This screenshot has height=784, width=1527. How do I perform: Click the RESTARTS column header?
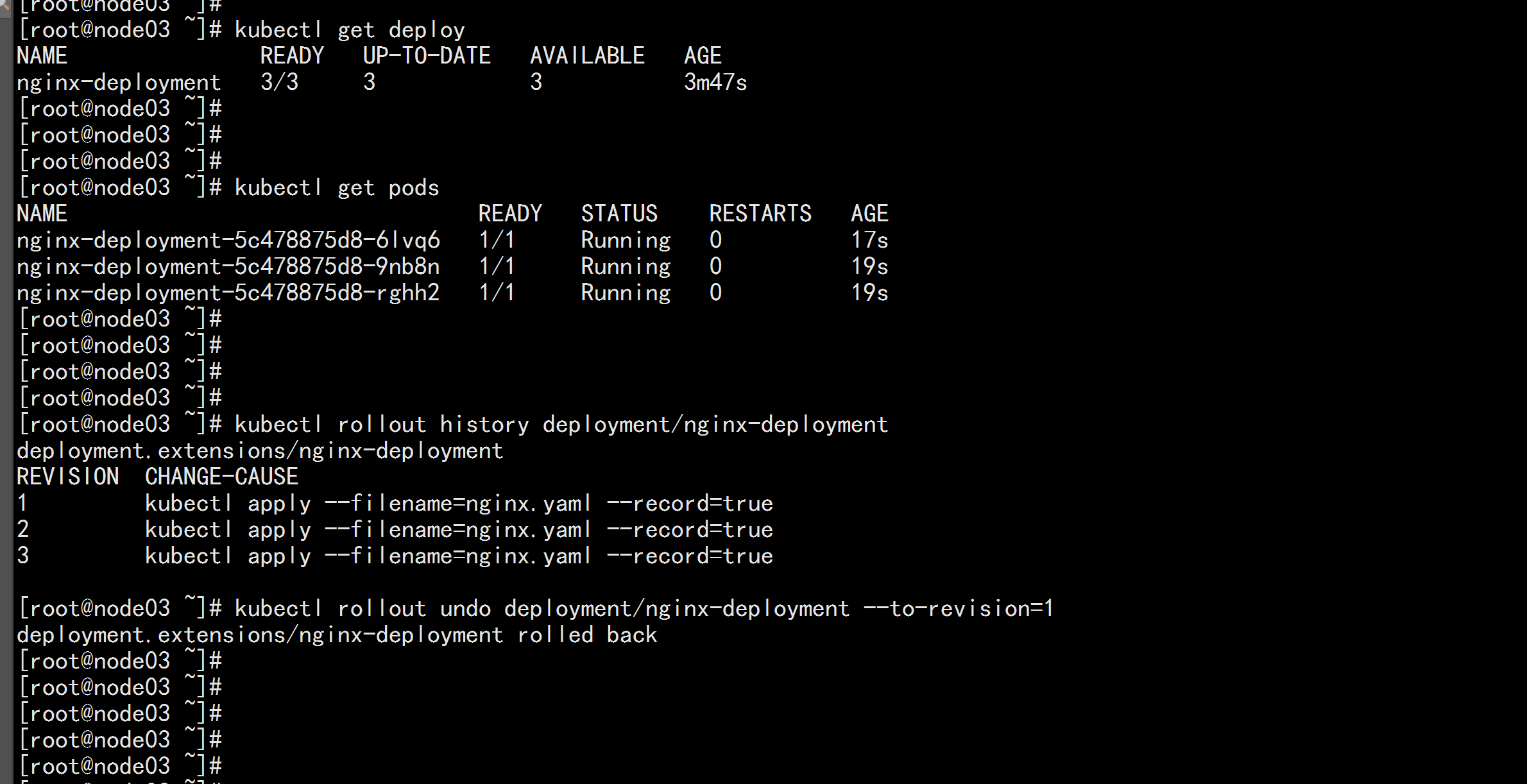(x=760, y=214)
